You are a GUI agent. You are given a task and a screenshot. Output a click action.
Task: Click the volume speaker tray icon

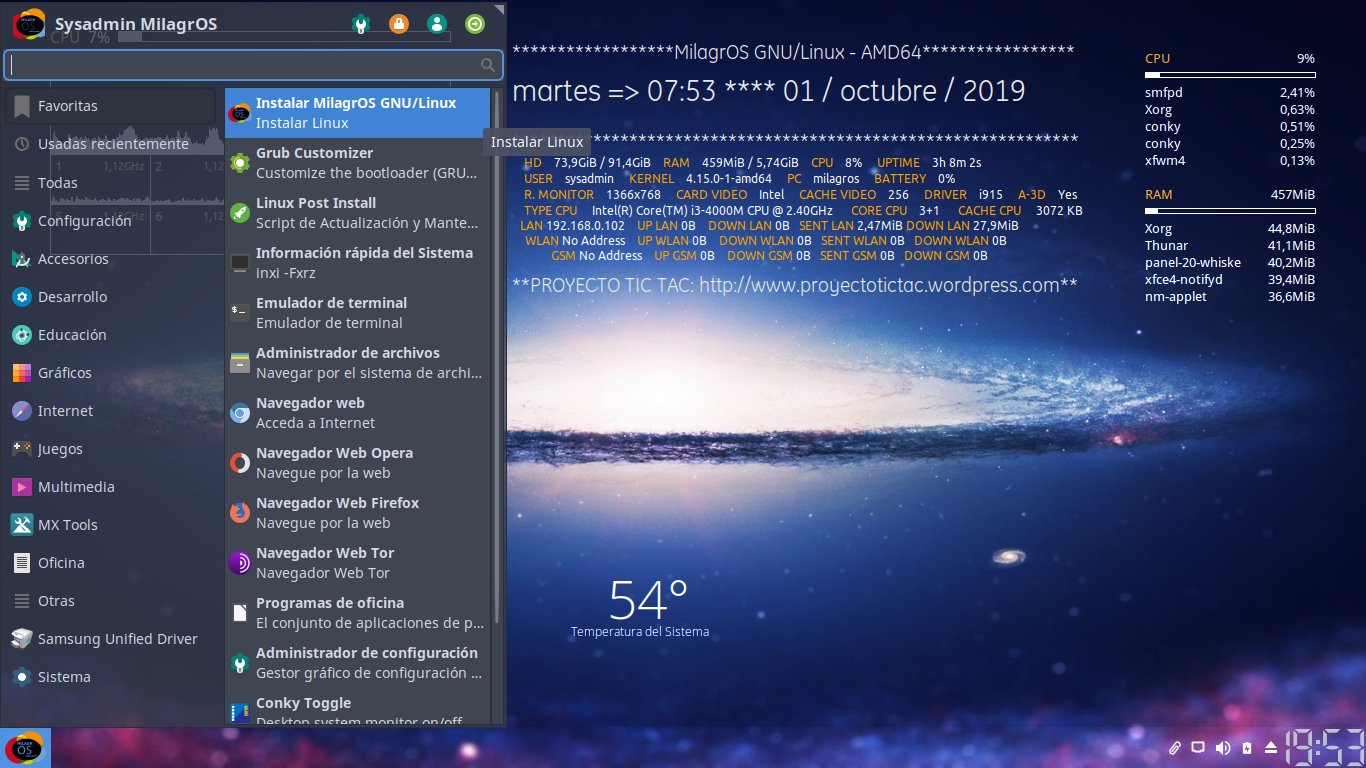[x=1222, y=748]
